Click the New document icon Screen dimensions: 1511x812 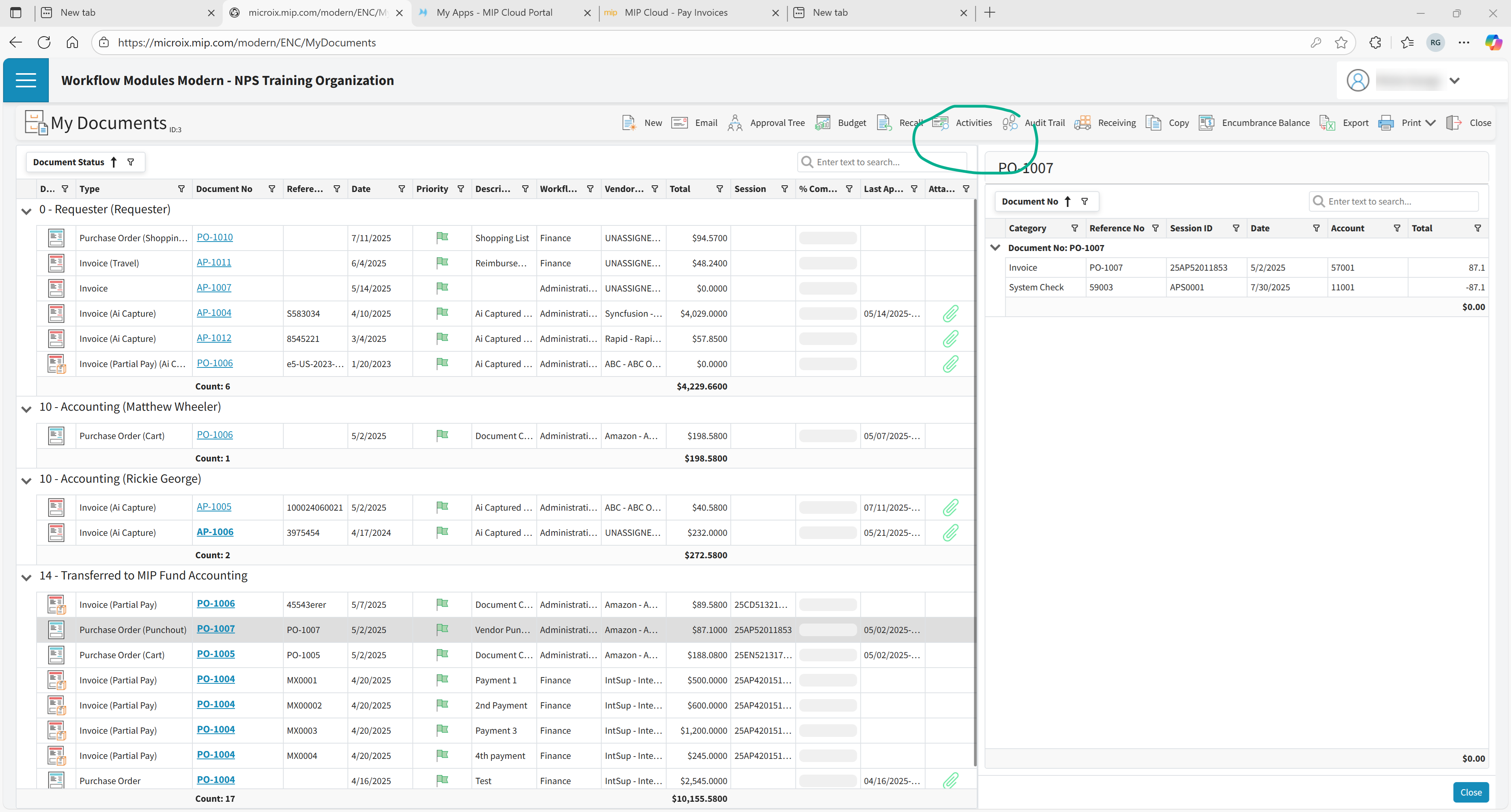pos(629,122)
